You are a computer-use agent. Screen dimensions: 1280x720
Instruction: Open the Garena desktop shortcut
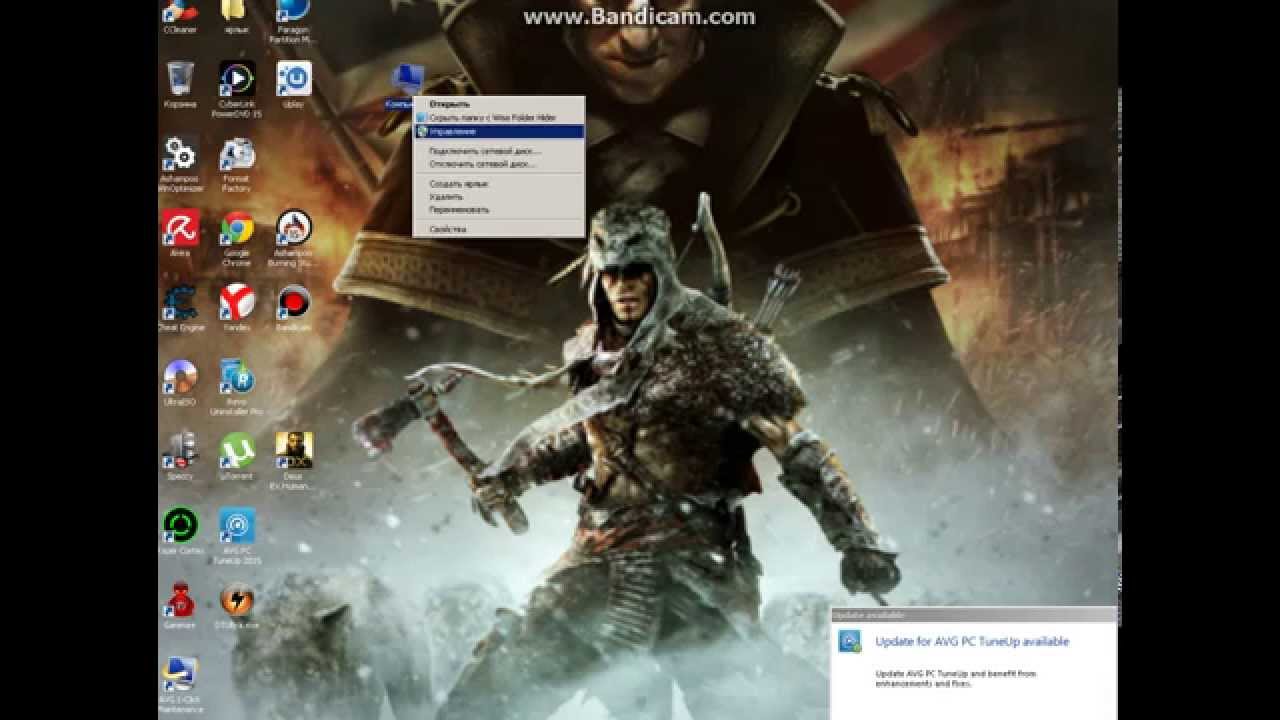180,604
